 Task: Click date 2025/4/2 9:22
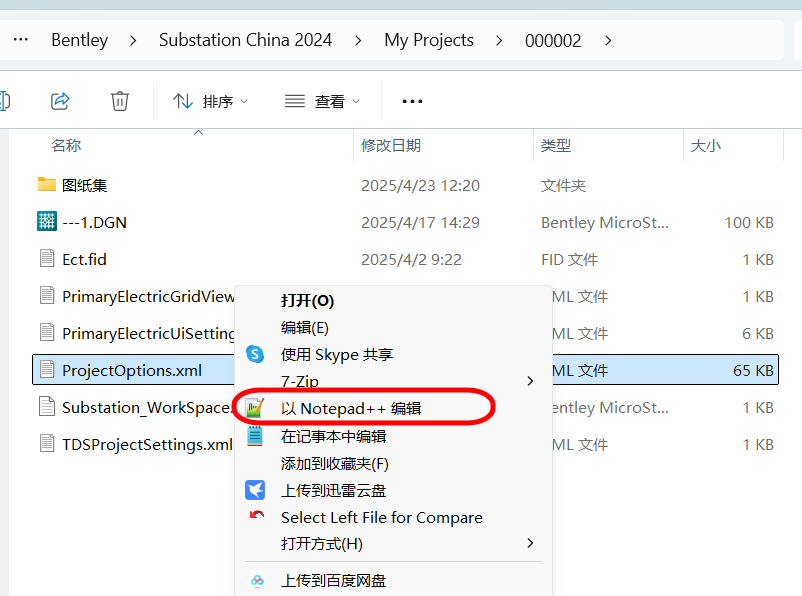coord(411,259)
